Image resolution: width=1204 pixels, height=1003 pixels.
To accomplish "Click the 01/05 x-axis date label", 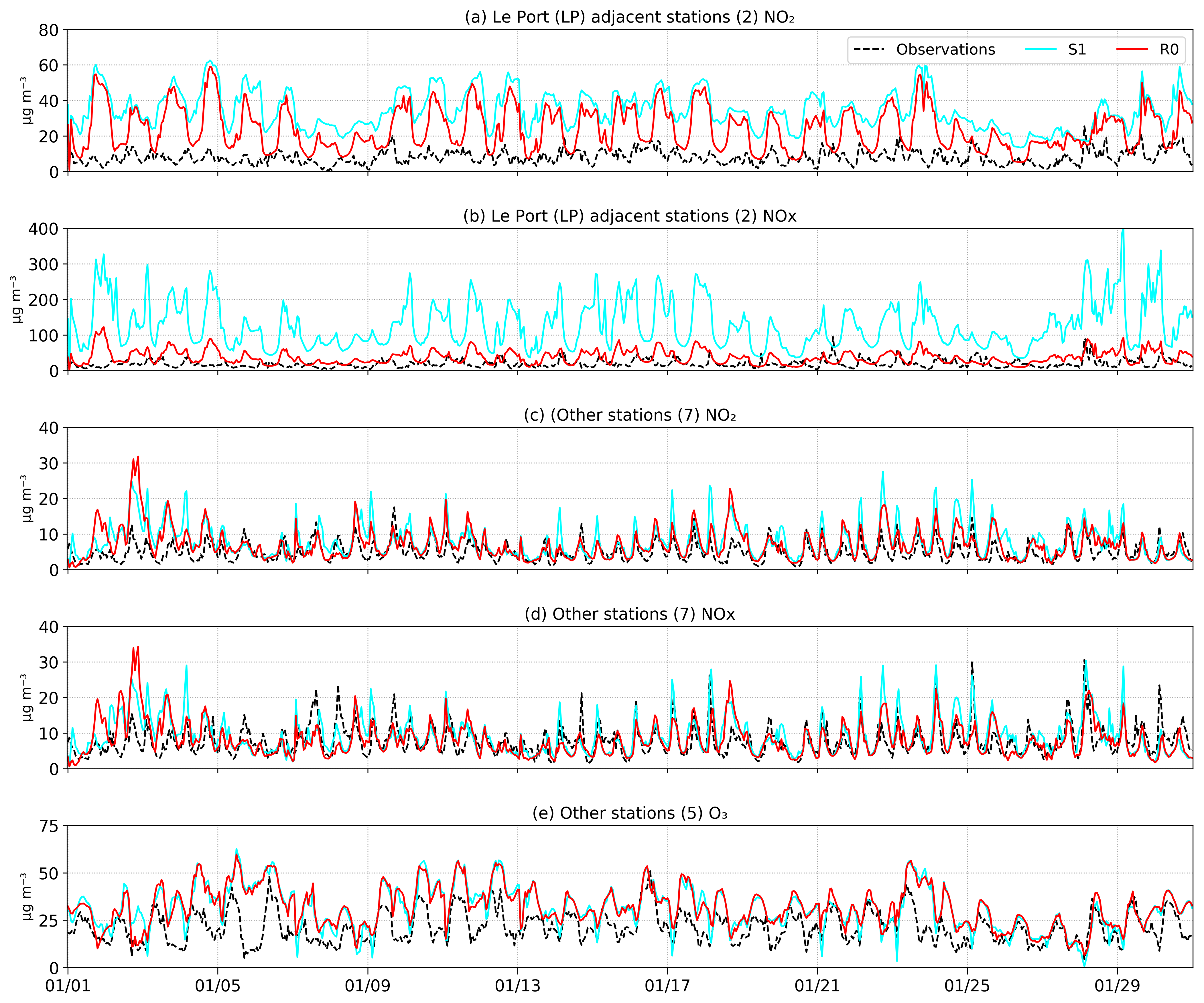I will coord(218,986).
